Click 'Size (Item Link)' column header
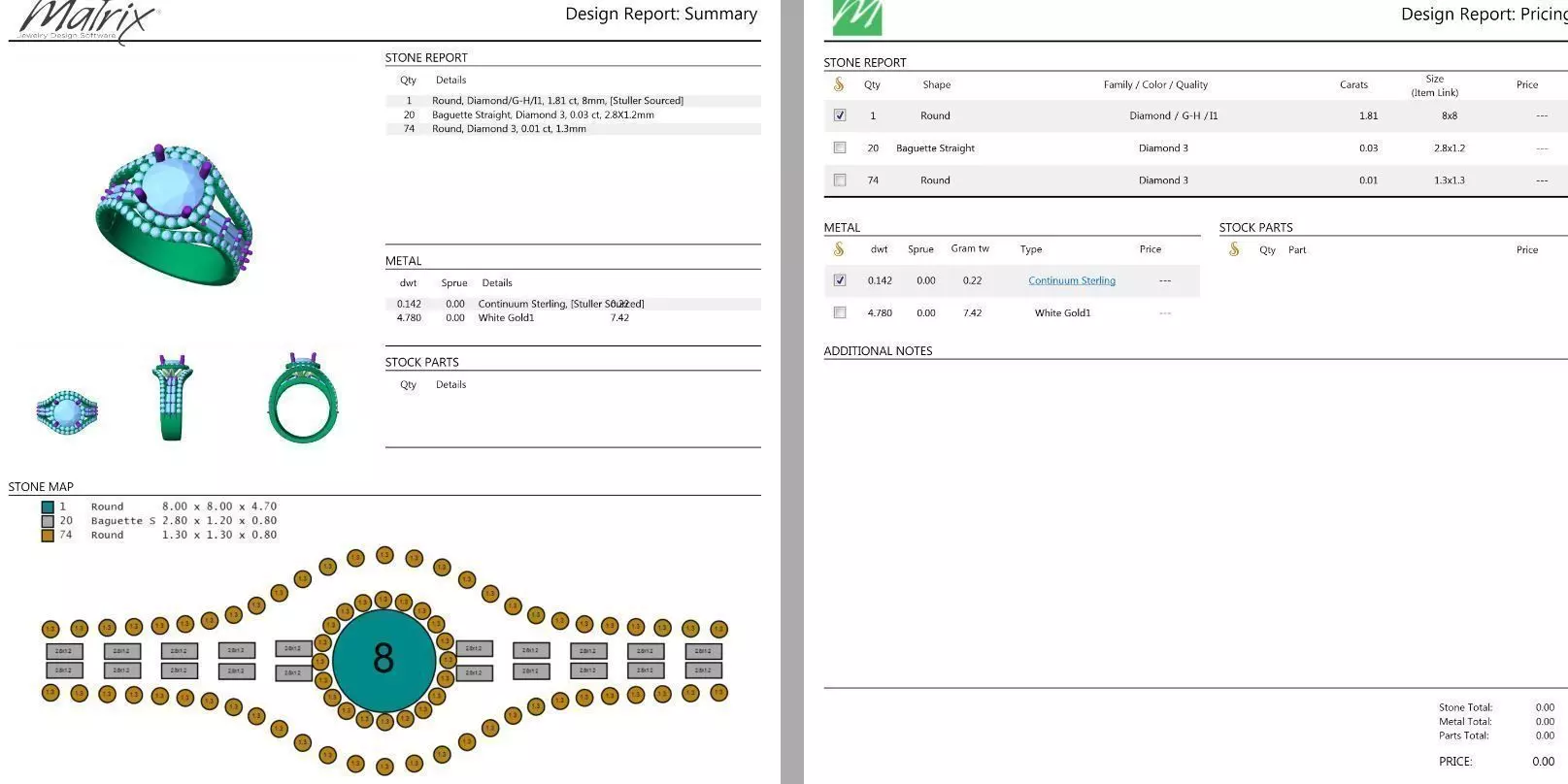The height and width of the screenshot is (784, 1568). click(x=1435, y=85)
